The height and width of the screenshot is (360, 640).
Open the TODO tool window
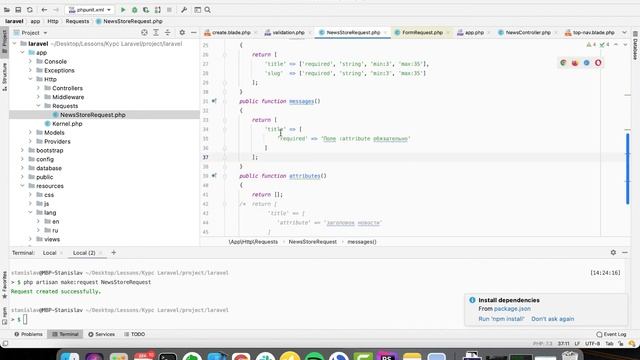click(134, 334)
